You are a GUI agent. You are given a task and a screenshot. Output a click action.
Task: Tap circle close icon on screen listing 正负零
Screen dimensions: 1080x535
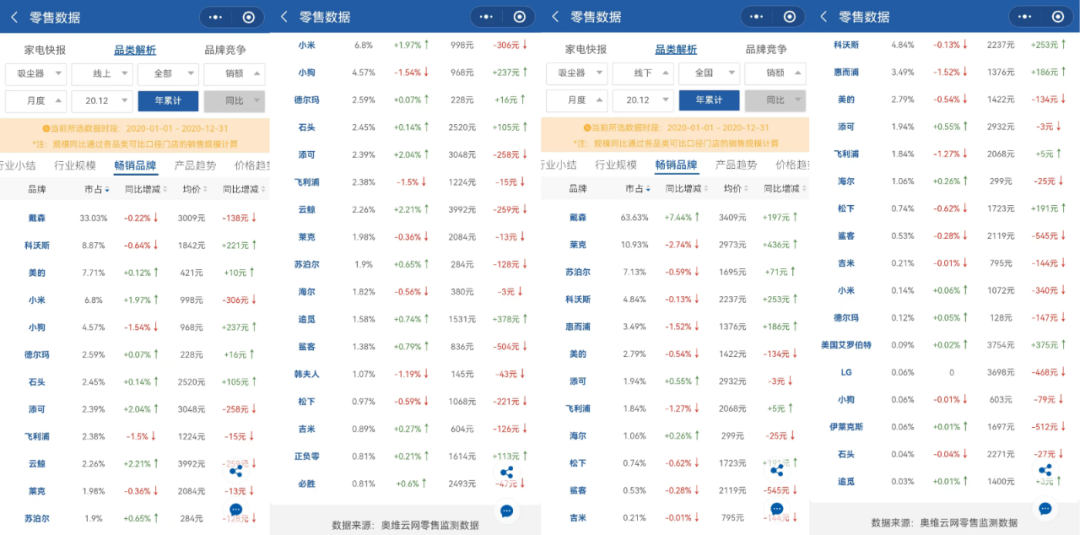(x=520, y=17)
